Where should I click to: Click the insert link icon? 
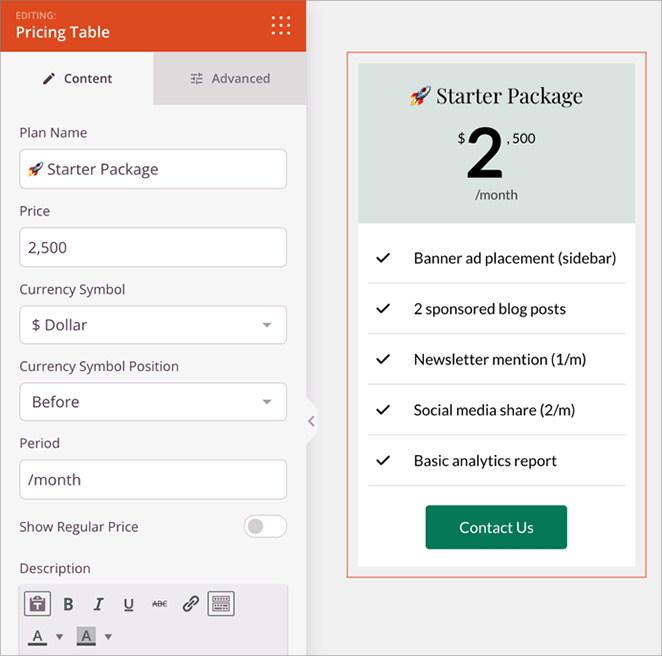191,604
